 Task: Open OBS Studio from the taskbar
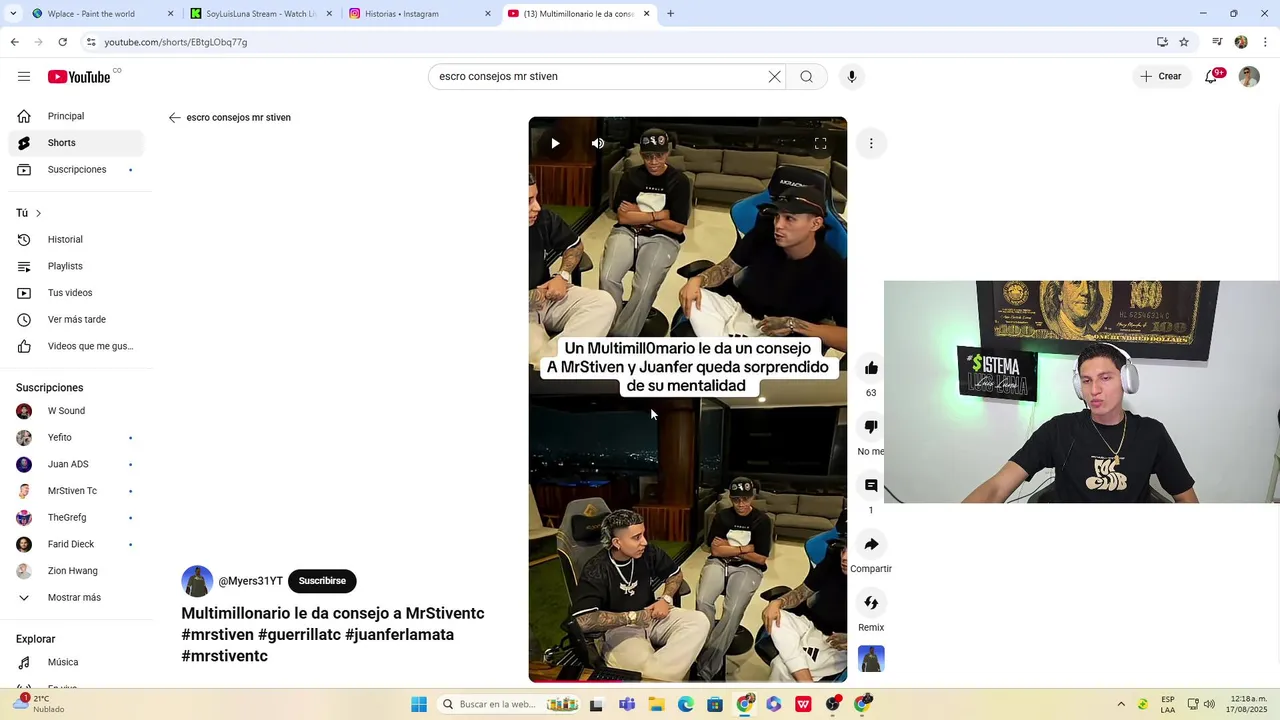point(833,704)
